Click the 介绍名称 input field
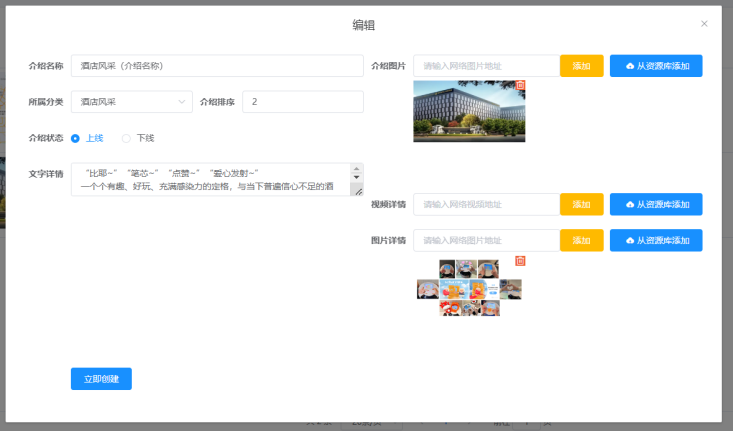Viewport: 733px width, 432px height. tap(217, 66)
